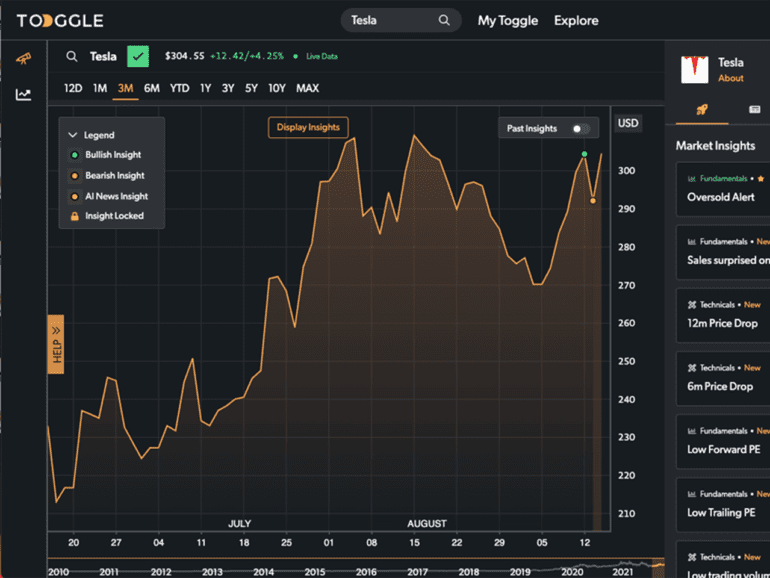Image resolution: width=770 pixels, height=578 pixels.
Task: Open the Oversold Alert insight card
Action: (x=723, y=189)
